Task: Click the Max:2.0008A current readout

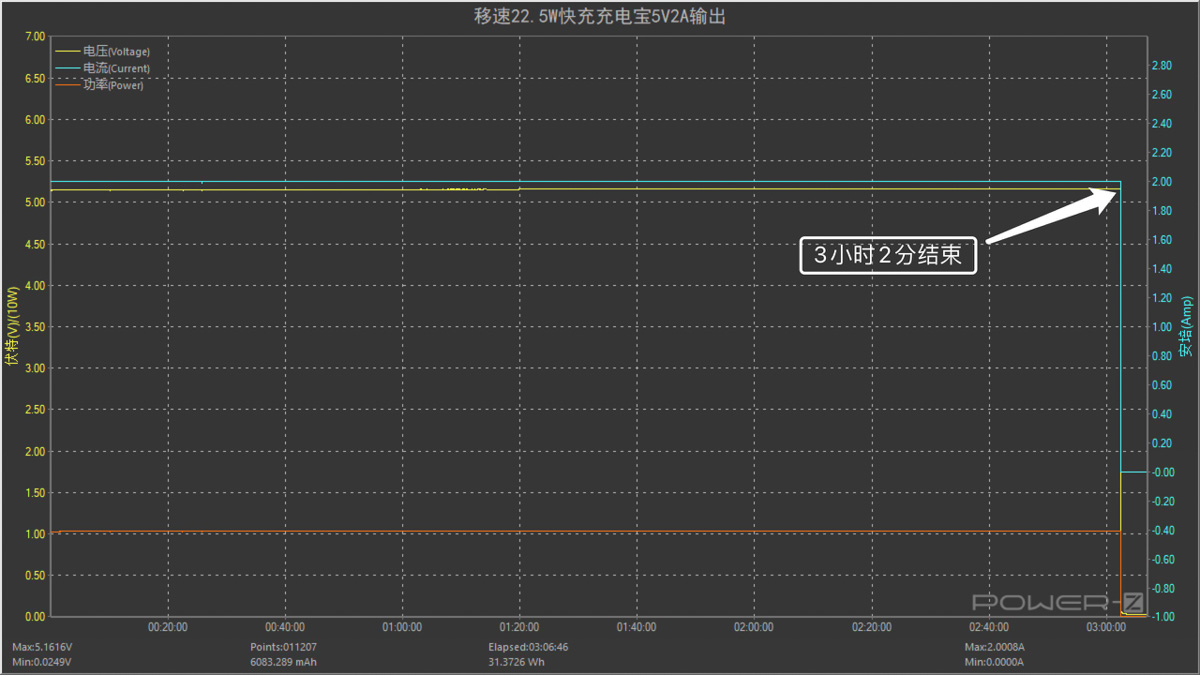Action: click(994, 647)
